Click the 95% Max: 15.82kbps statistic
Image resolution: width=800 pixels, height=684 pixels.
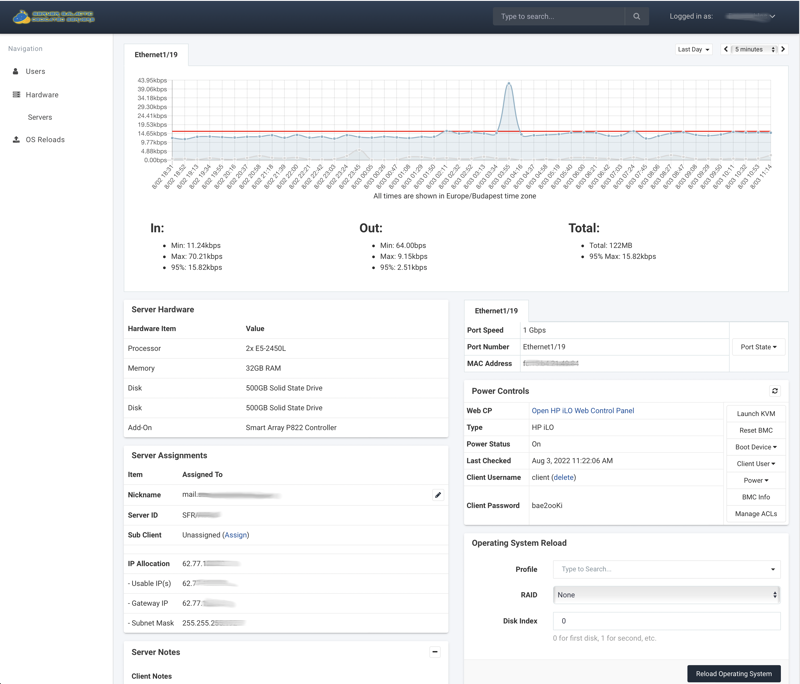pos(622,257)
